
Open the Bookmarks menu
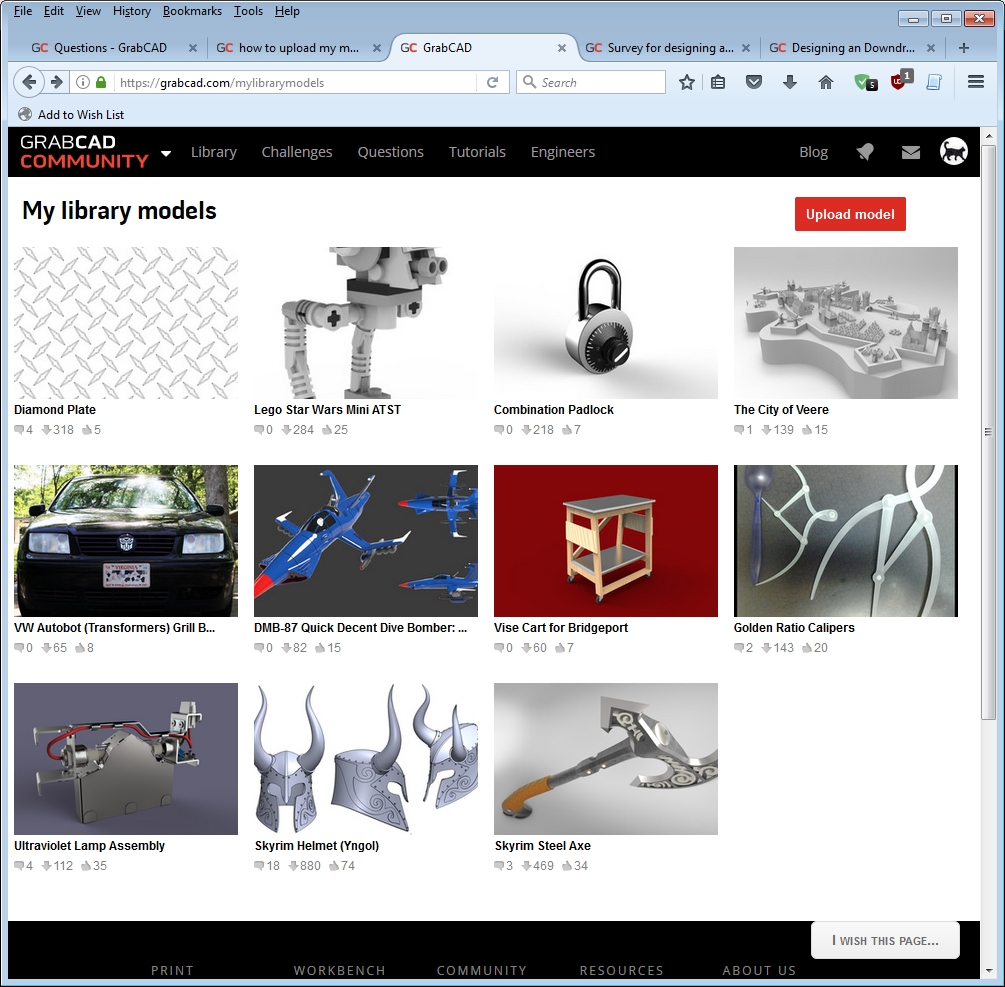pos(192,11)
